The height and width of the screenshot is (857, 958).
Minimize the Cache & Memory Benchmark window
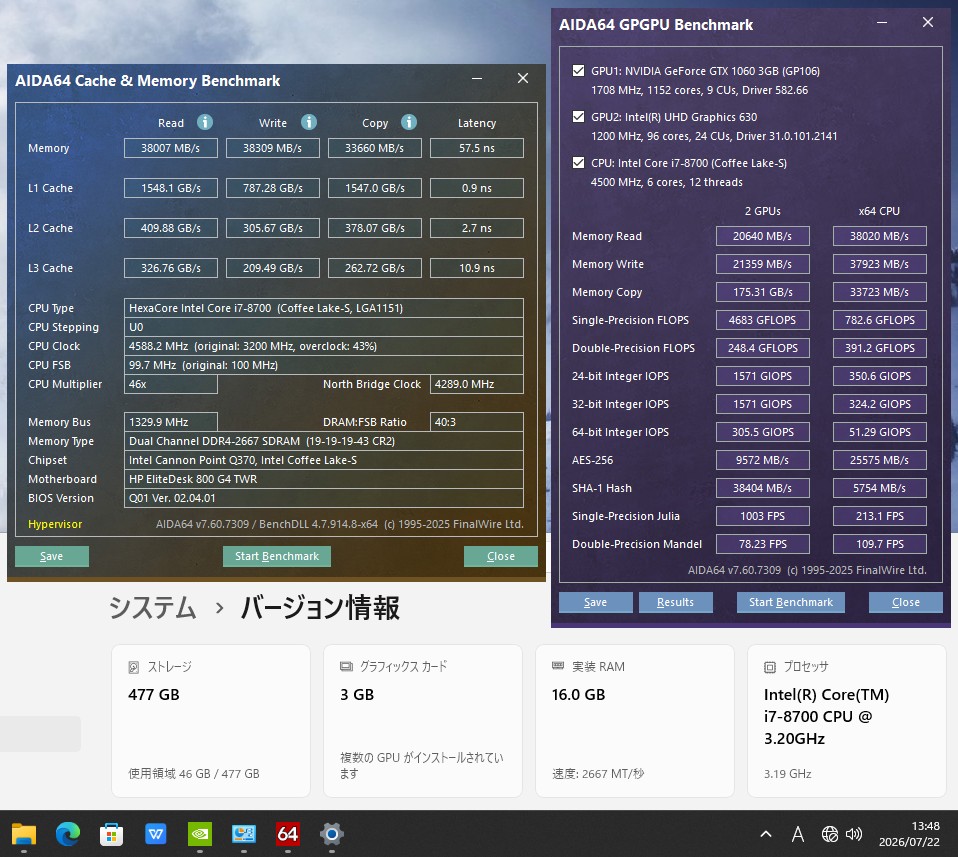[x=477, y=79]
